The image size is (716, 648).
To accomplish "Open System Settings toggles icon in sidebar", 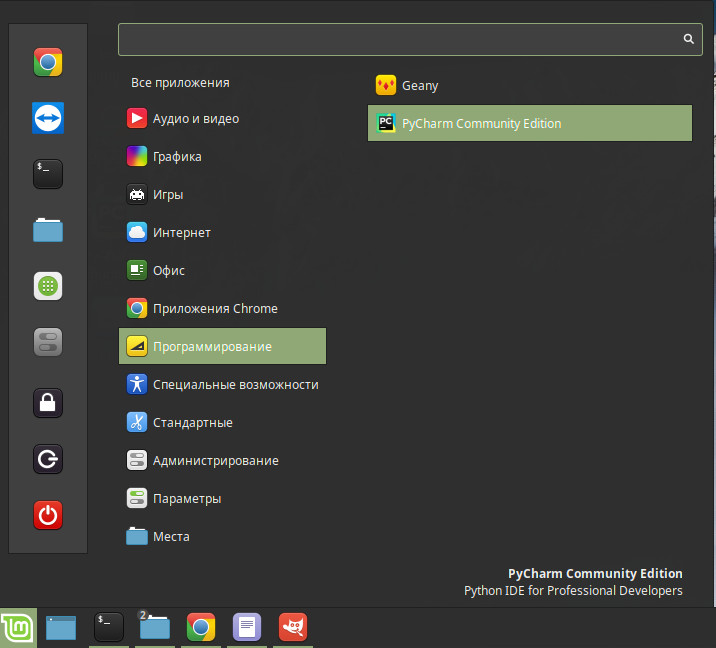I will (x=48, y=342).
